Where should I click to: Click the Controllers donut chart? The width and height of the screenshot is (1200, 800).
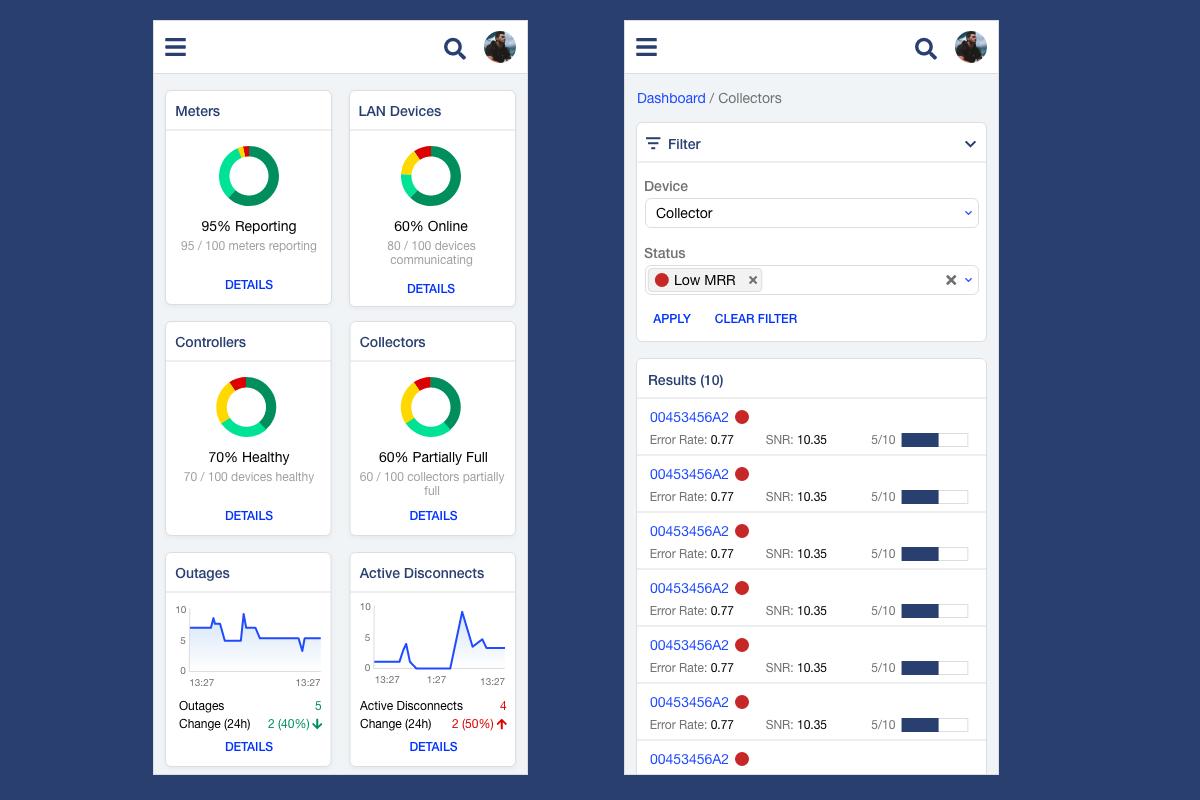246,407
